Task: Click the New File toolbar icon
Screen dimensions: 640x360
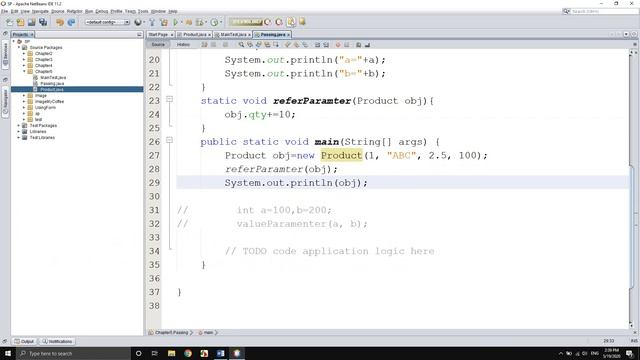Action: point(9,22)
